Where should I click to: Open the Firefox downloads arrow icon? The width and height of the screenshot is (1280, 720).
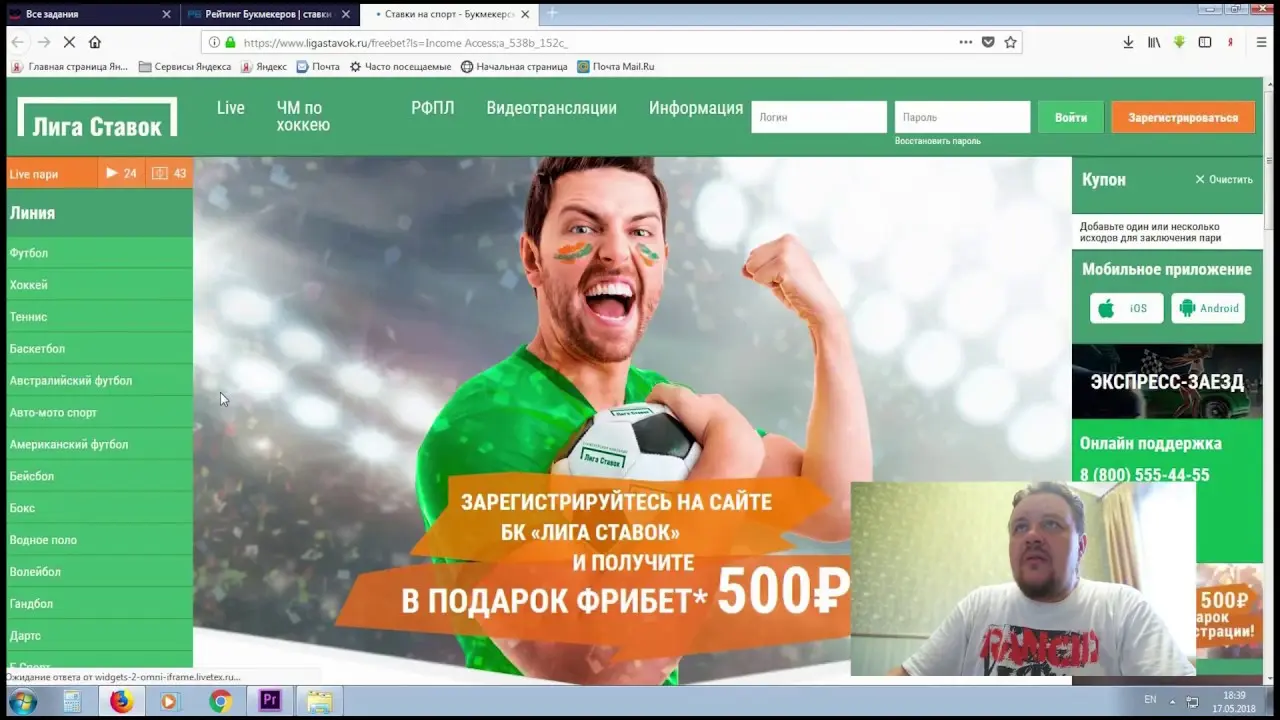[1128, 42]
